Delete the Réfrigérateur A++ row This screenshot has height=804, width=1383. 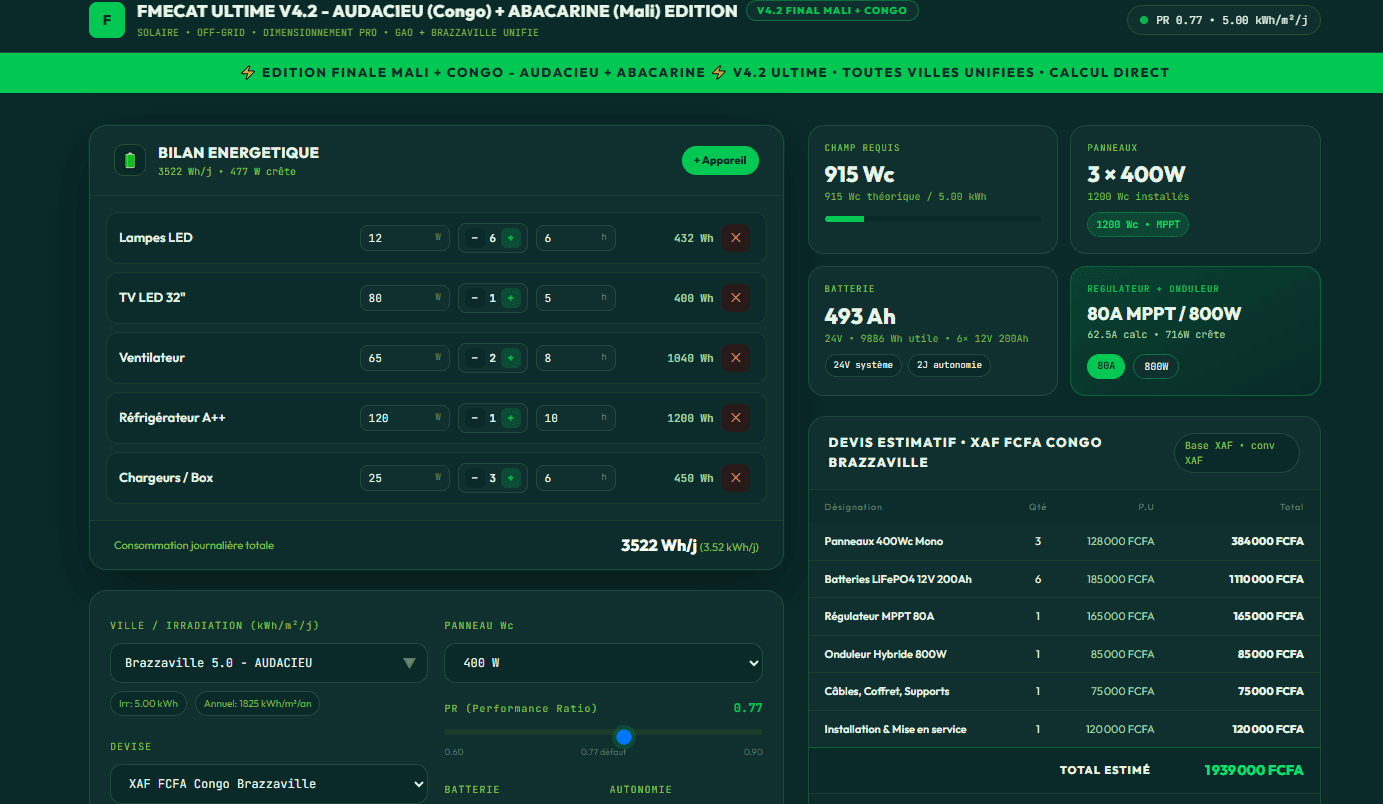click(736, 418)
